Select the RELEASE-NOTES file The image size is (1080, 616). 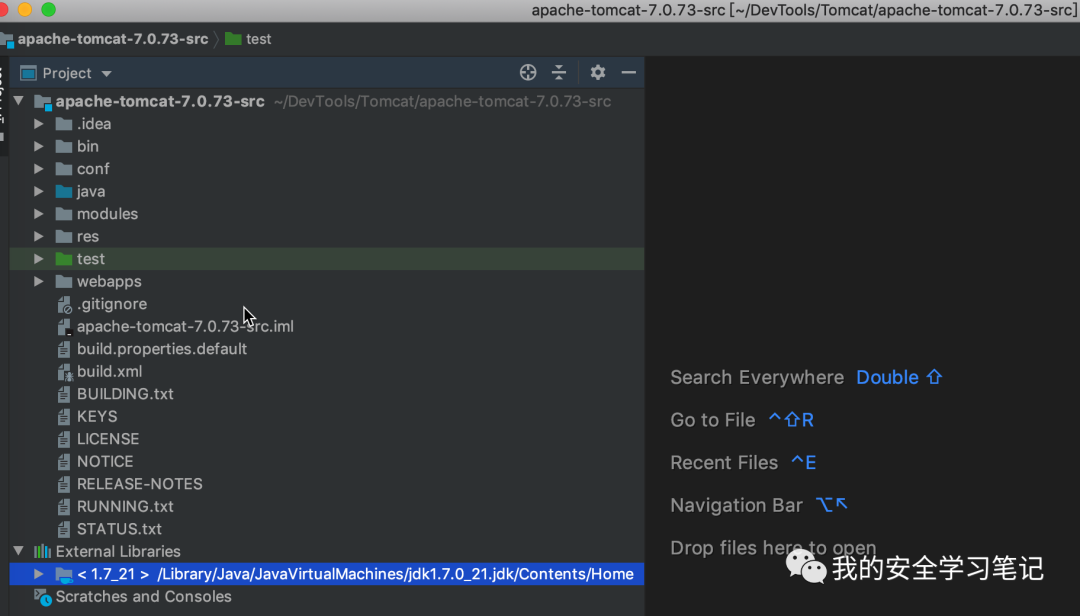click(140, 484)
